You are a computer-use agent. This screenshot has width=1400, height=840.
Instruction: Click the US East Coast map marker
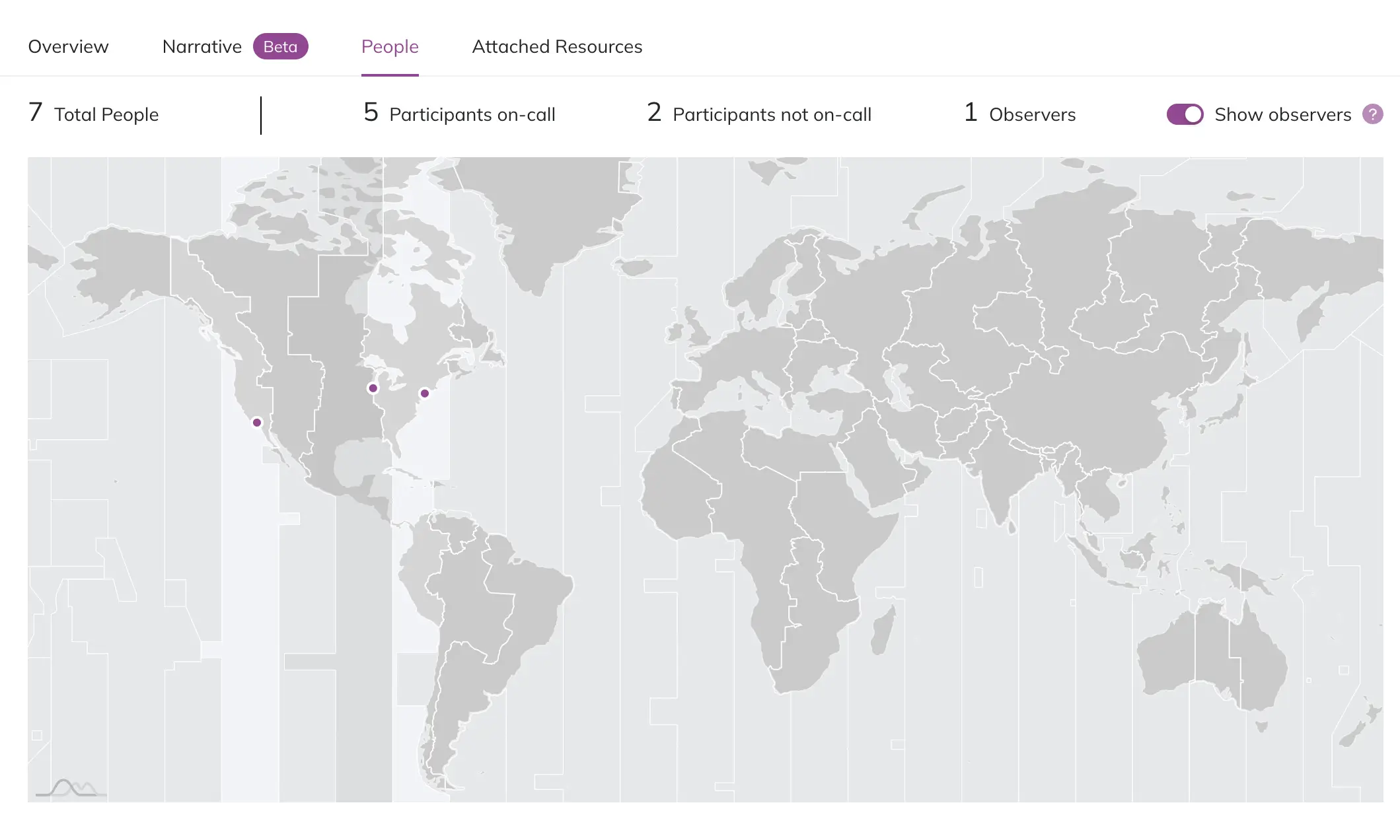click(x=425, y=394)
